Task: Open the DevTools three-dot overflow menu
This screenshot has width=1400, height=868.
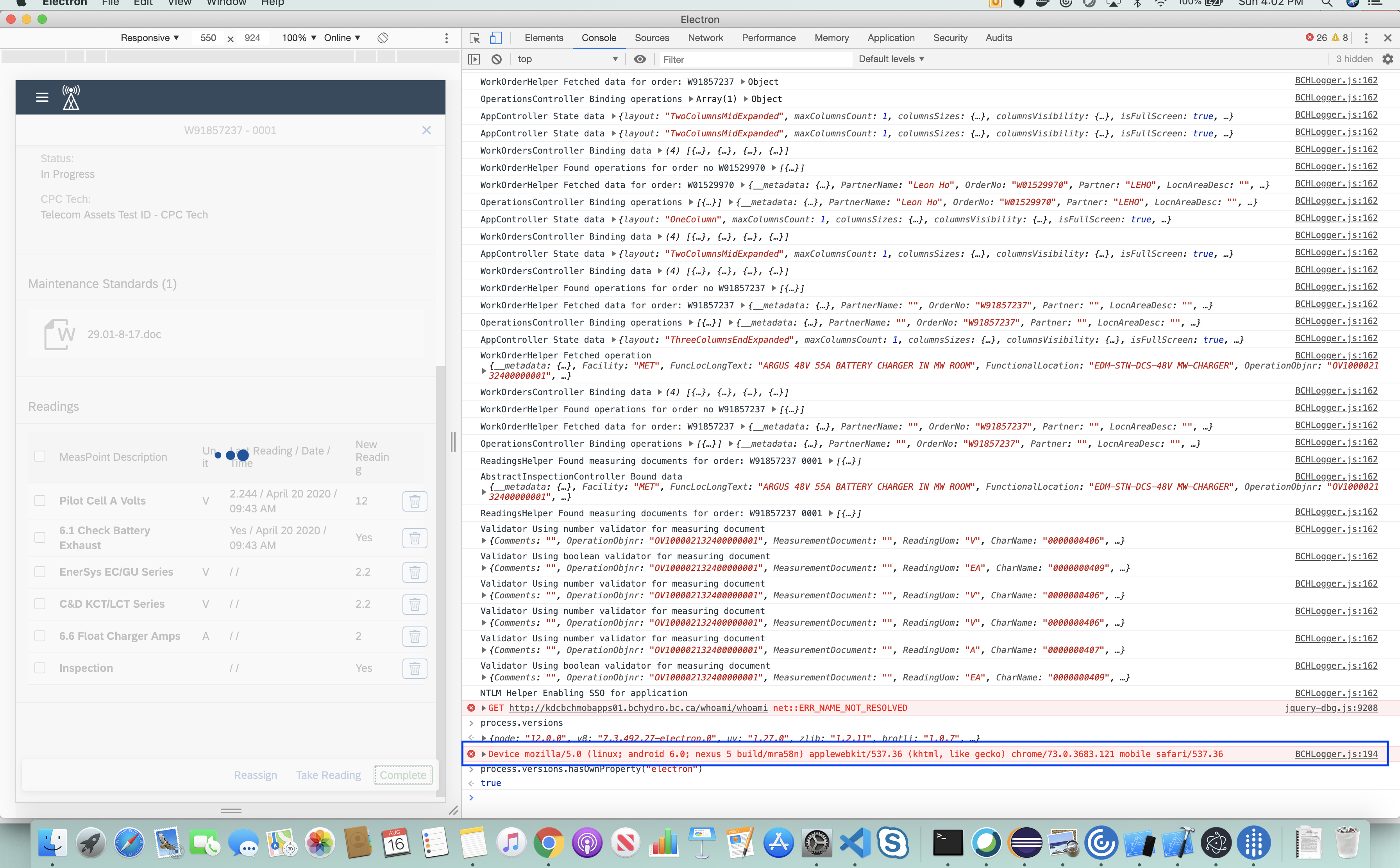Action: (x=1367, y=38)
